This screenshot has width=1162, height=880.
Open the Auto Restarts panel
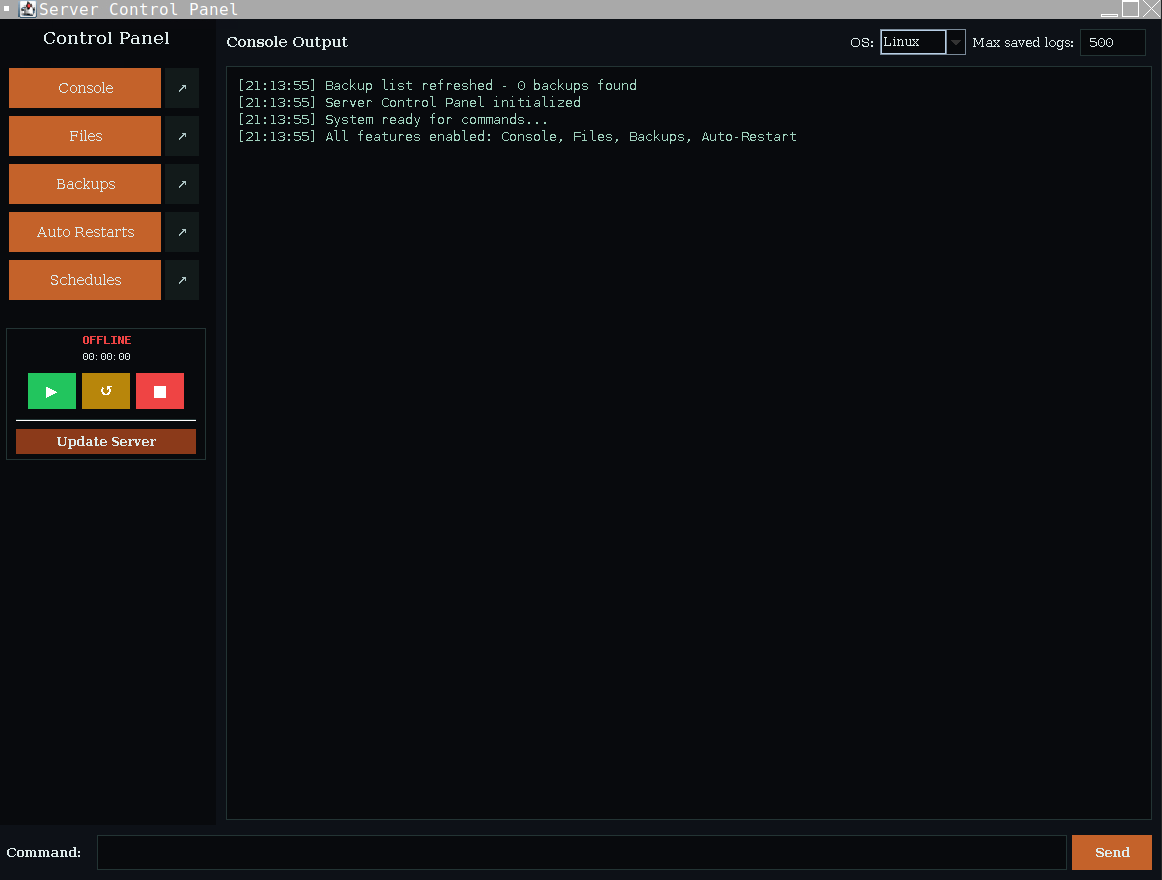pyautogui.click(x=84, y=232)
